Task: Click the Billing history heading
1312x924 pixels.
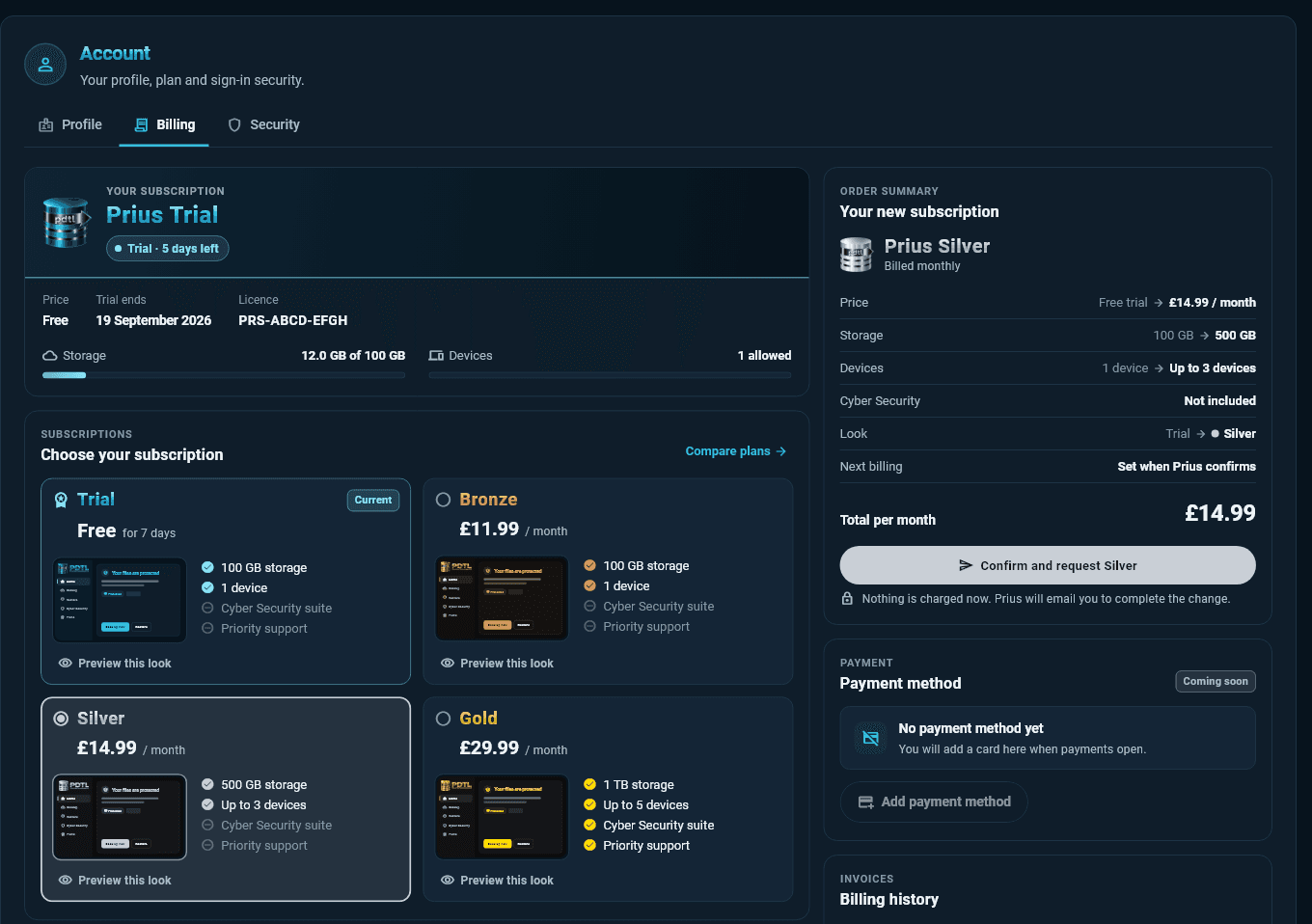Action: [889, 900]
